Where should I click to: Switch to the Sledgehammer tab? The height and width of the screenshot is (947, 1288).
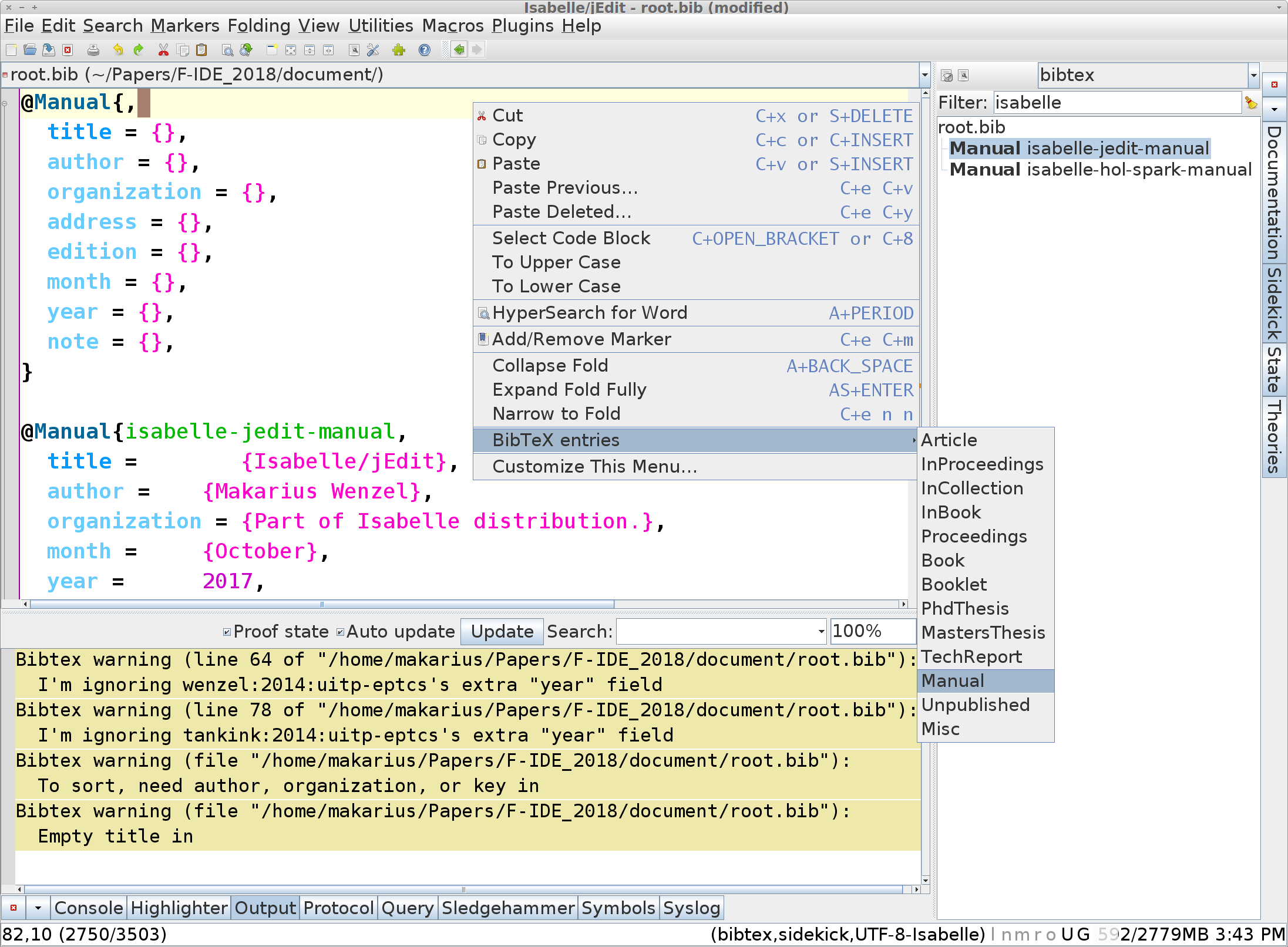click(x=508, y=908)
